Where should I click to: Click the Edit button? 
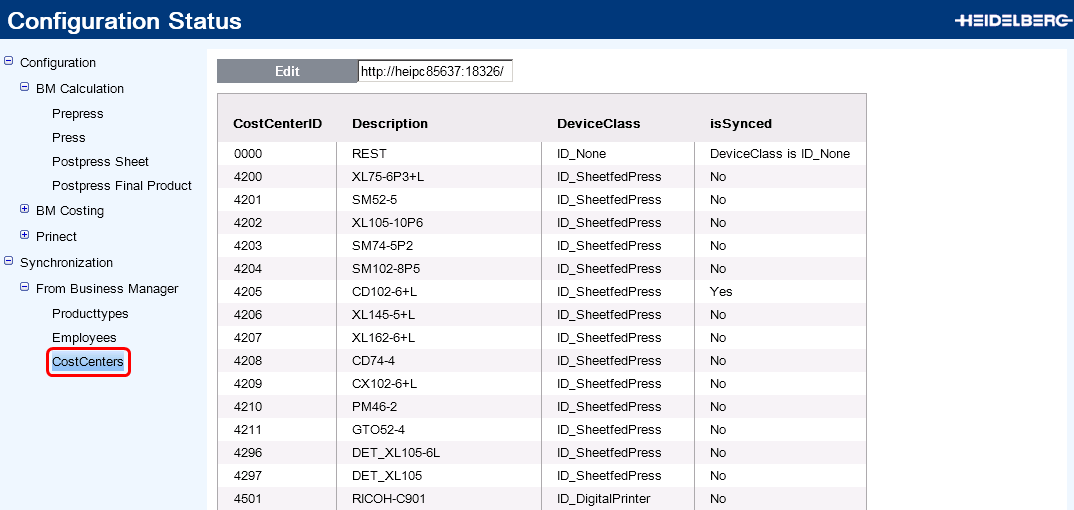(287, 71)
